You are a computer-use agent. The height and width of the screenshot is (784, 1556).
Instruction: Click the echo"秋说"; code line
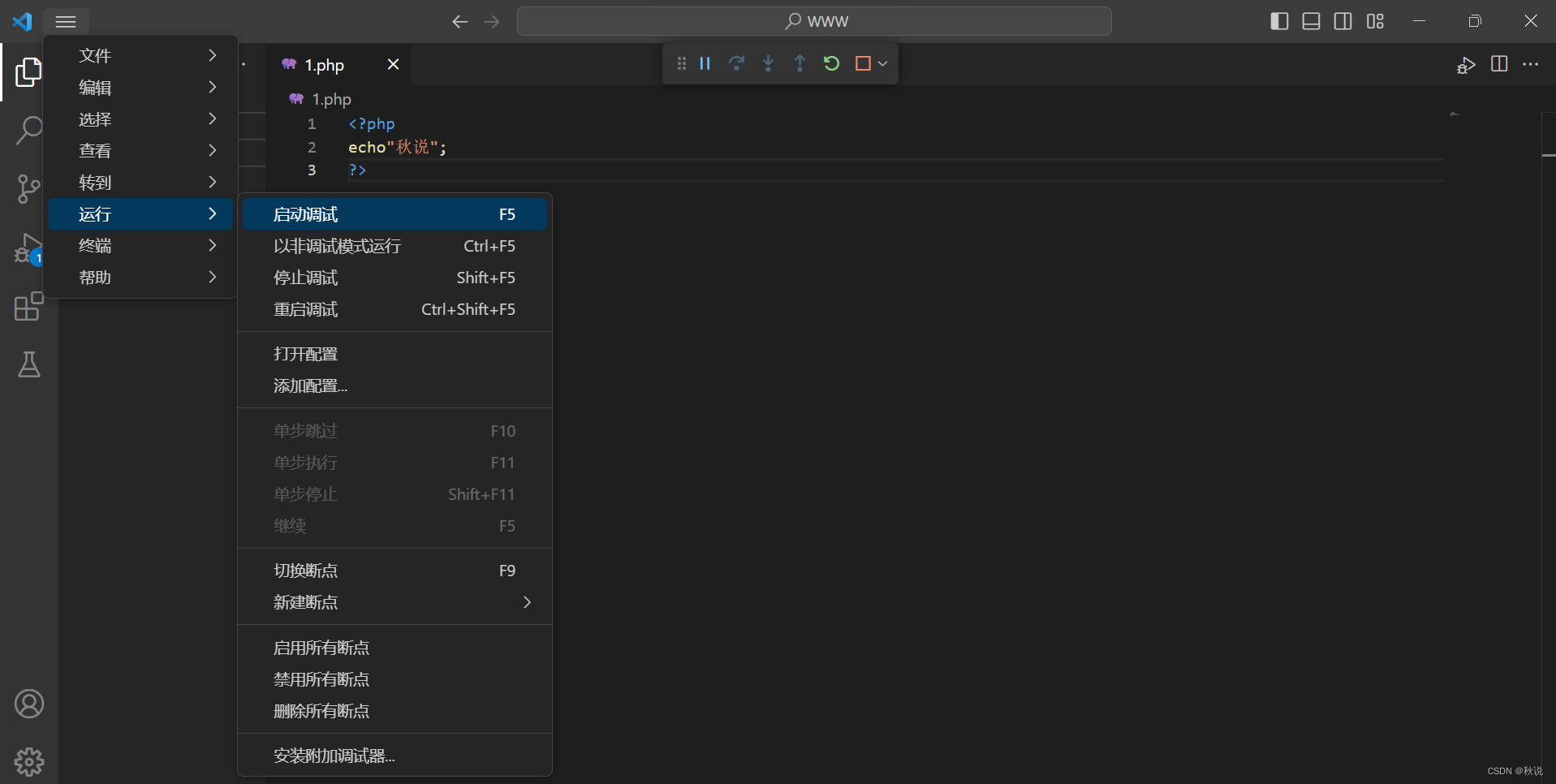point(397,147)
